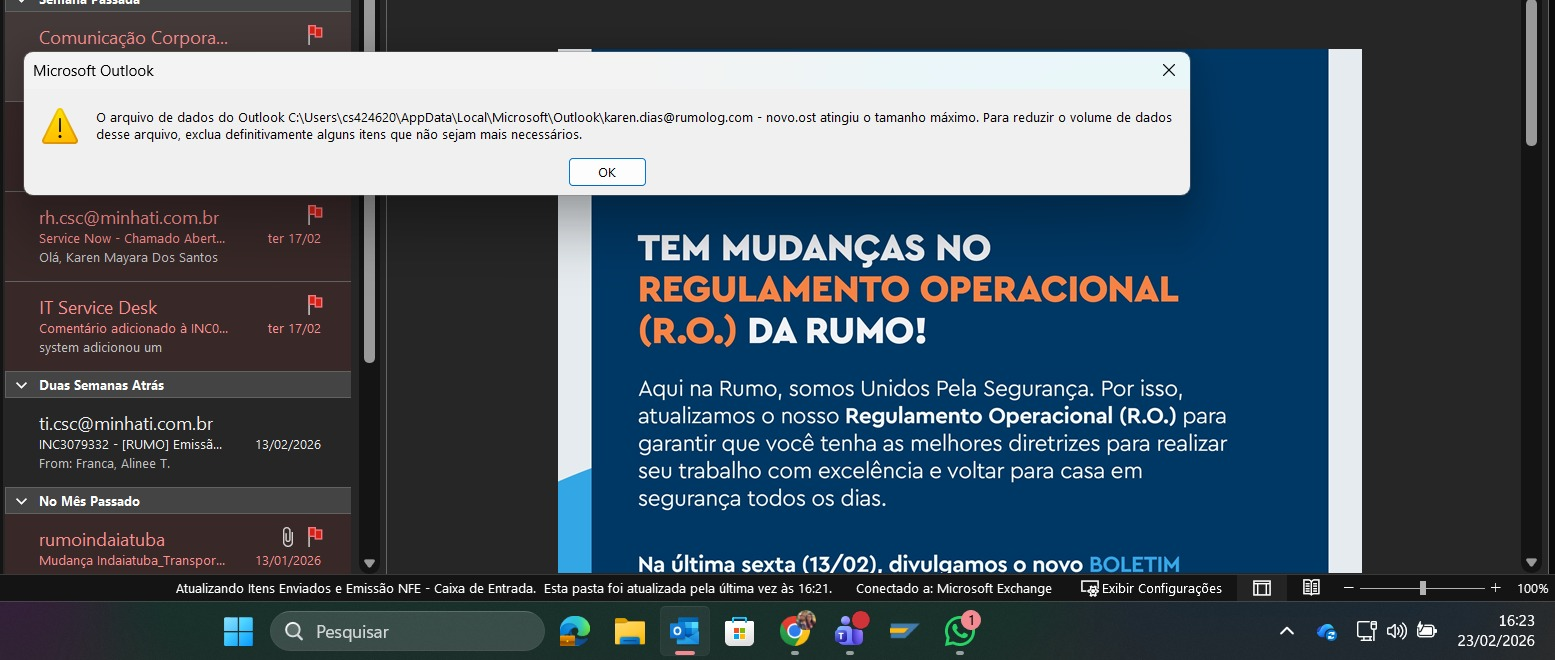The height and width of the screenshot is (660, 1555).
Task: Click the yellow warning triangle icon
Action: 60,126
